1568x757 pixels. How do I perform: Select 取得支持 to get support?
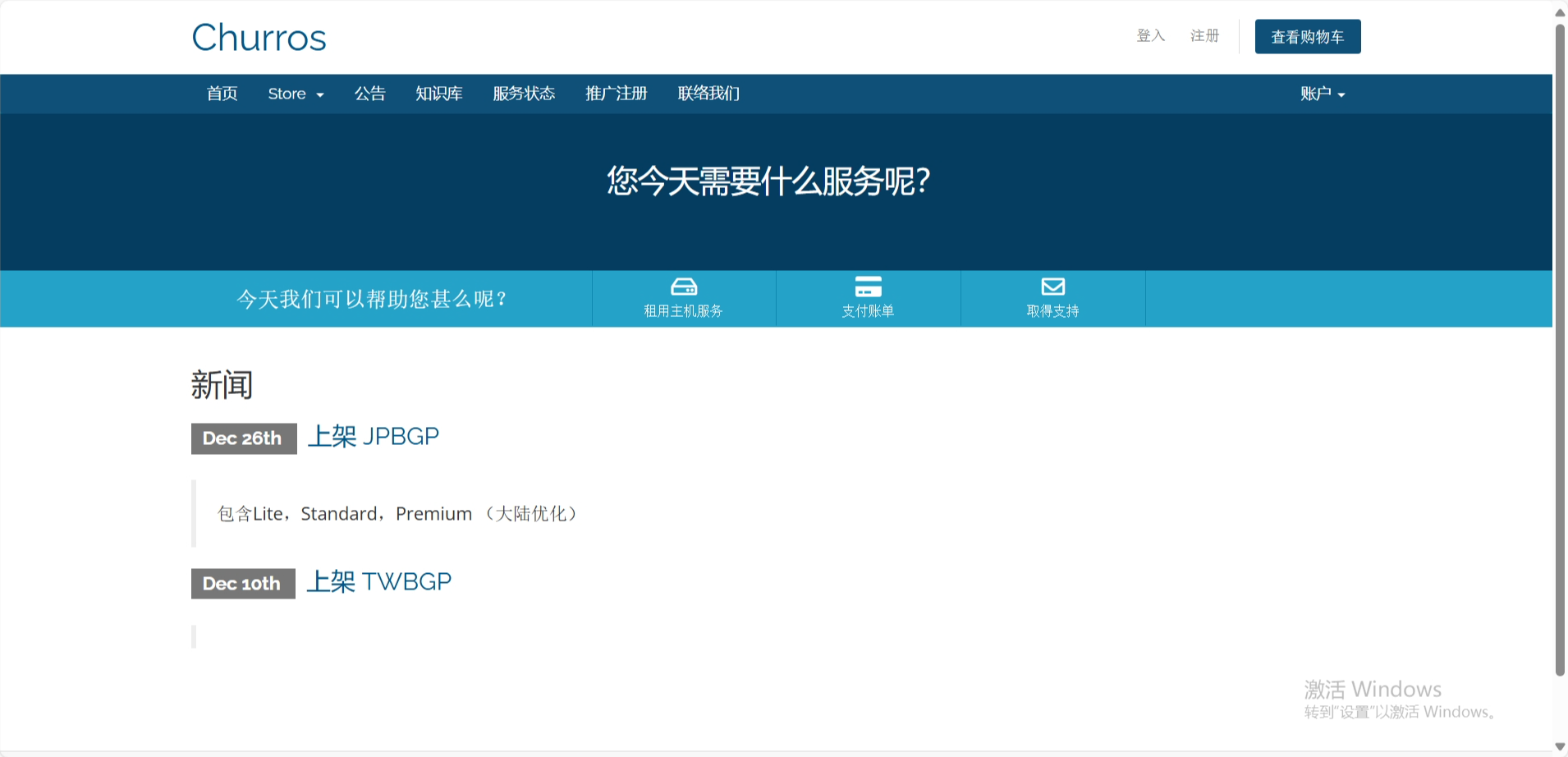(1052, 298)
